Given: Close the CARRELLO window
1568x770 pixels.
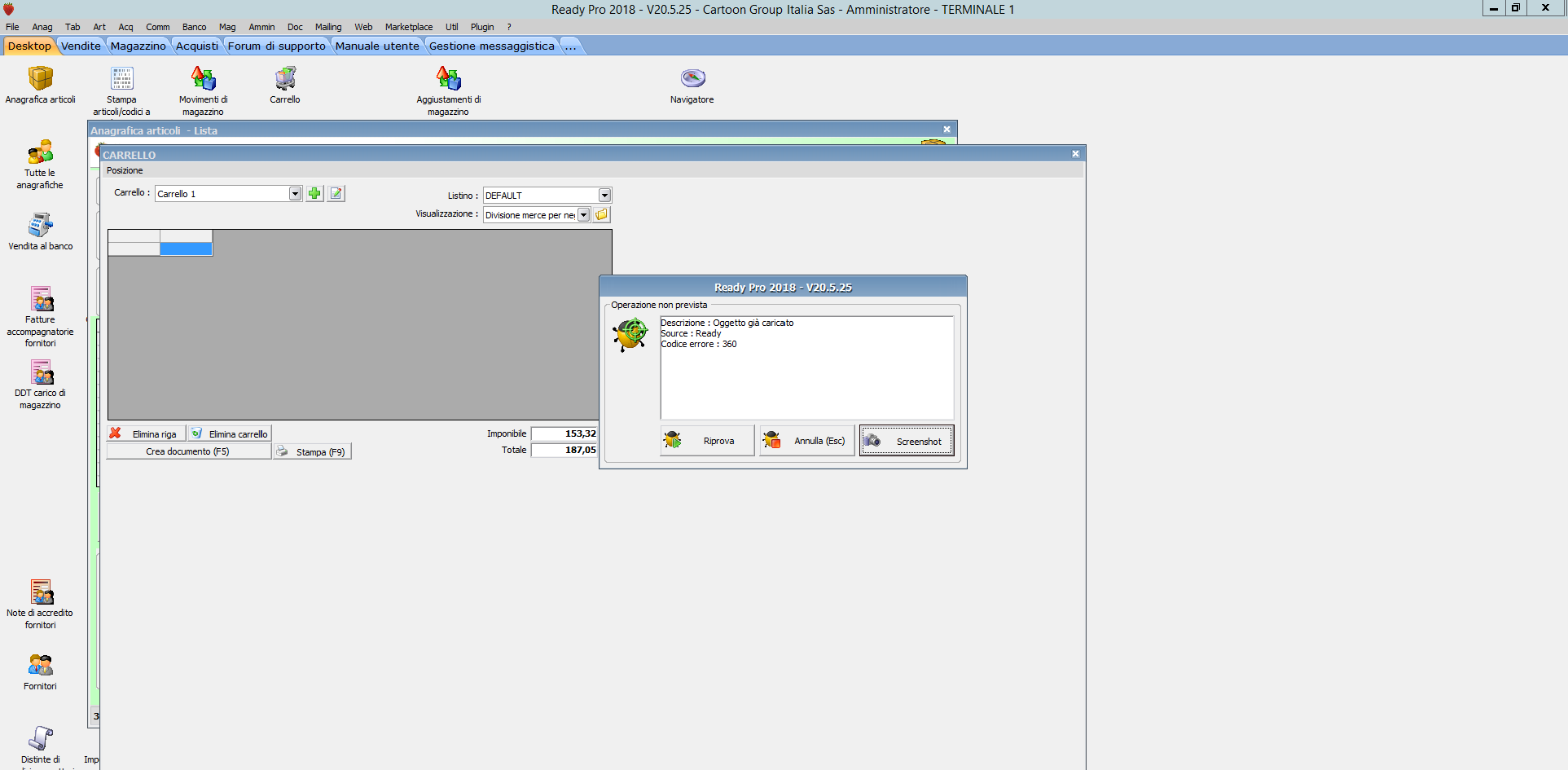Looking at the screenshot, I should point(1075,153).
